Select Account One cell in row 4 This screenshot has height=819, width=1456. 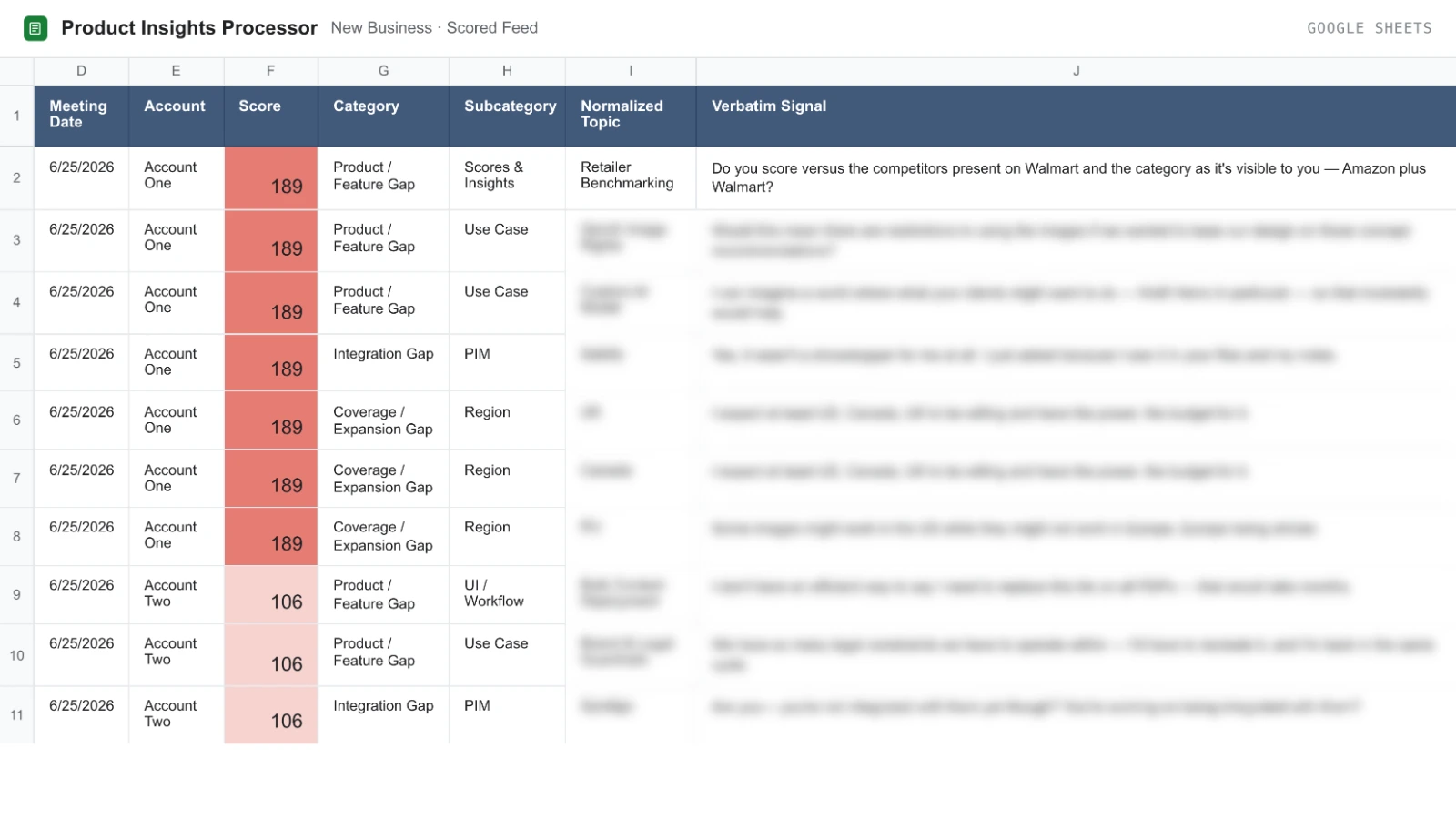177,302
